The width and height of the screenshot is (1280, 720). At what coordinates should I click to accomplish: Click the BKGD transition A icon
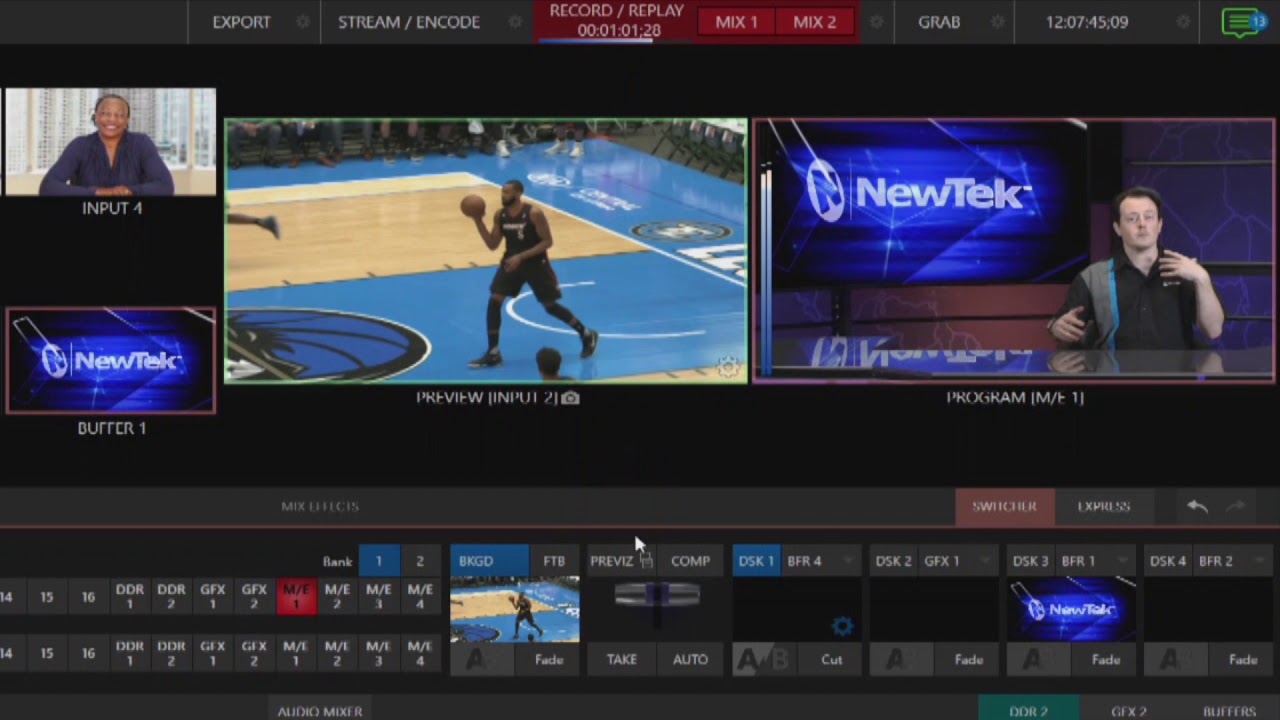[x=482, y=660]
